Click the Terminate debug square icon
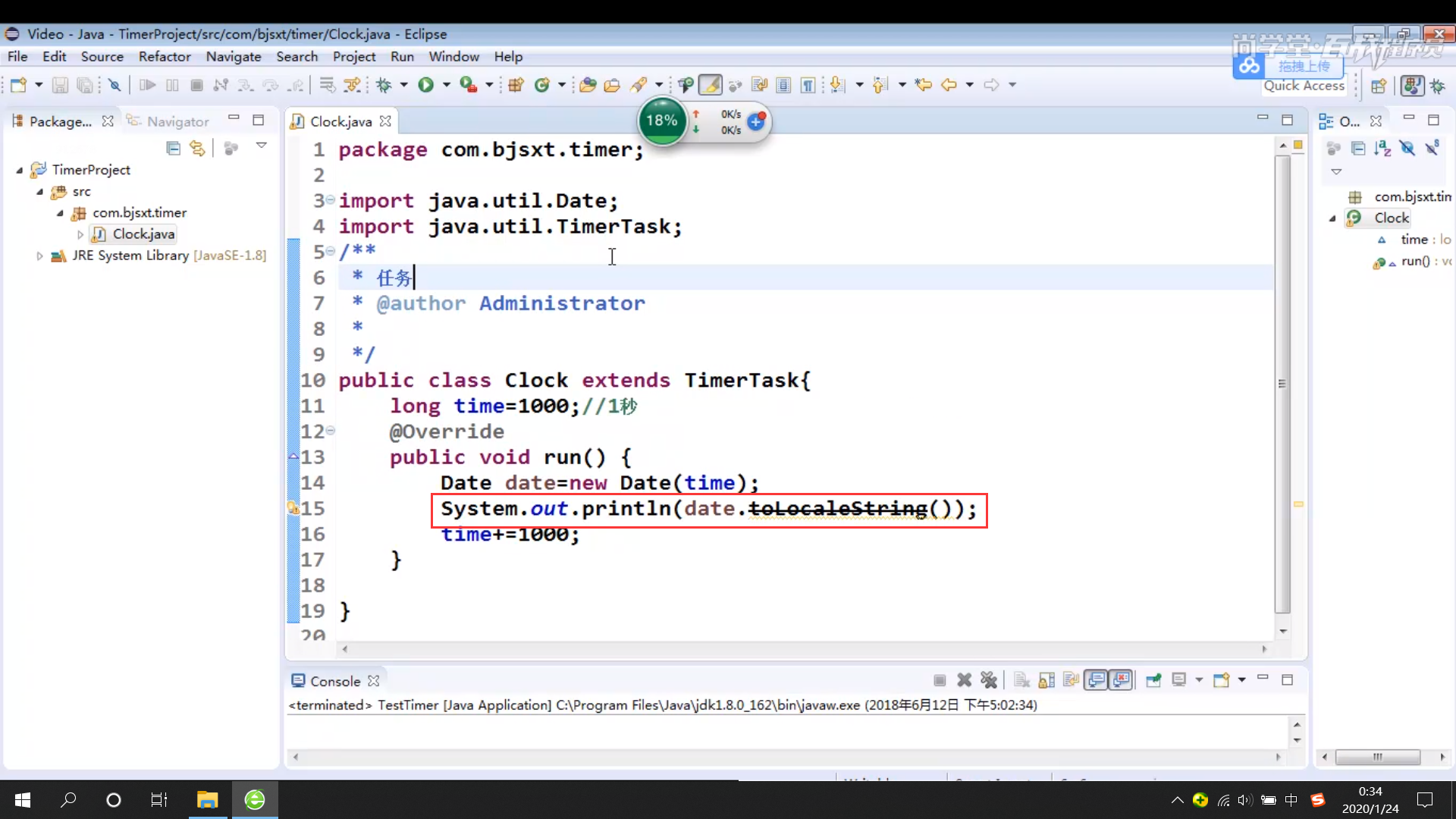This screenshot has width=1456, height=819. [196, 85]
